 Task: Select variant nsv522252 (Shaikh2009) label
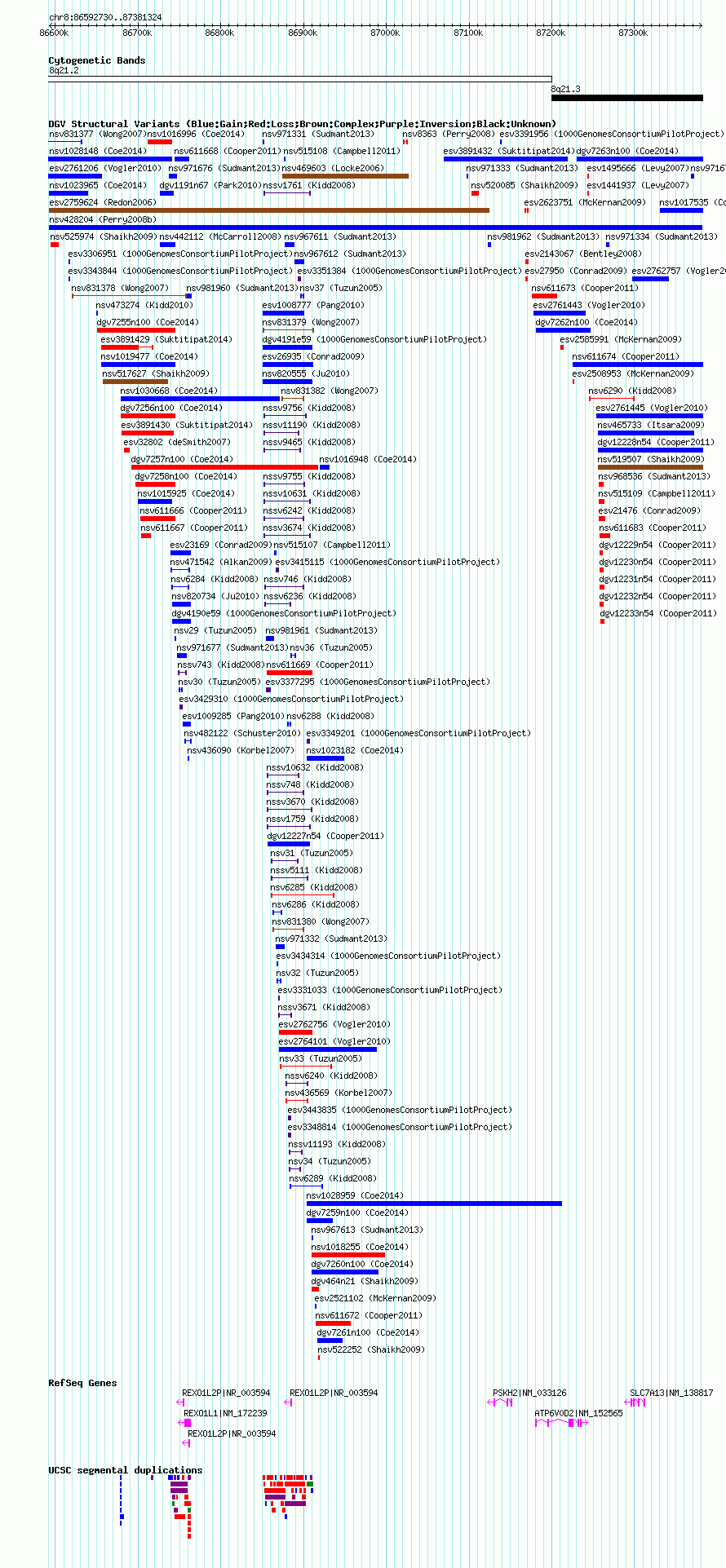tap(370, 1349)
